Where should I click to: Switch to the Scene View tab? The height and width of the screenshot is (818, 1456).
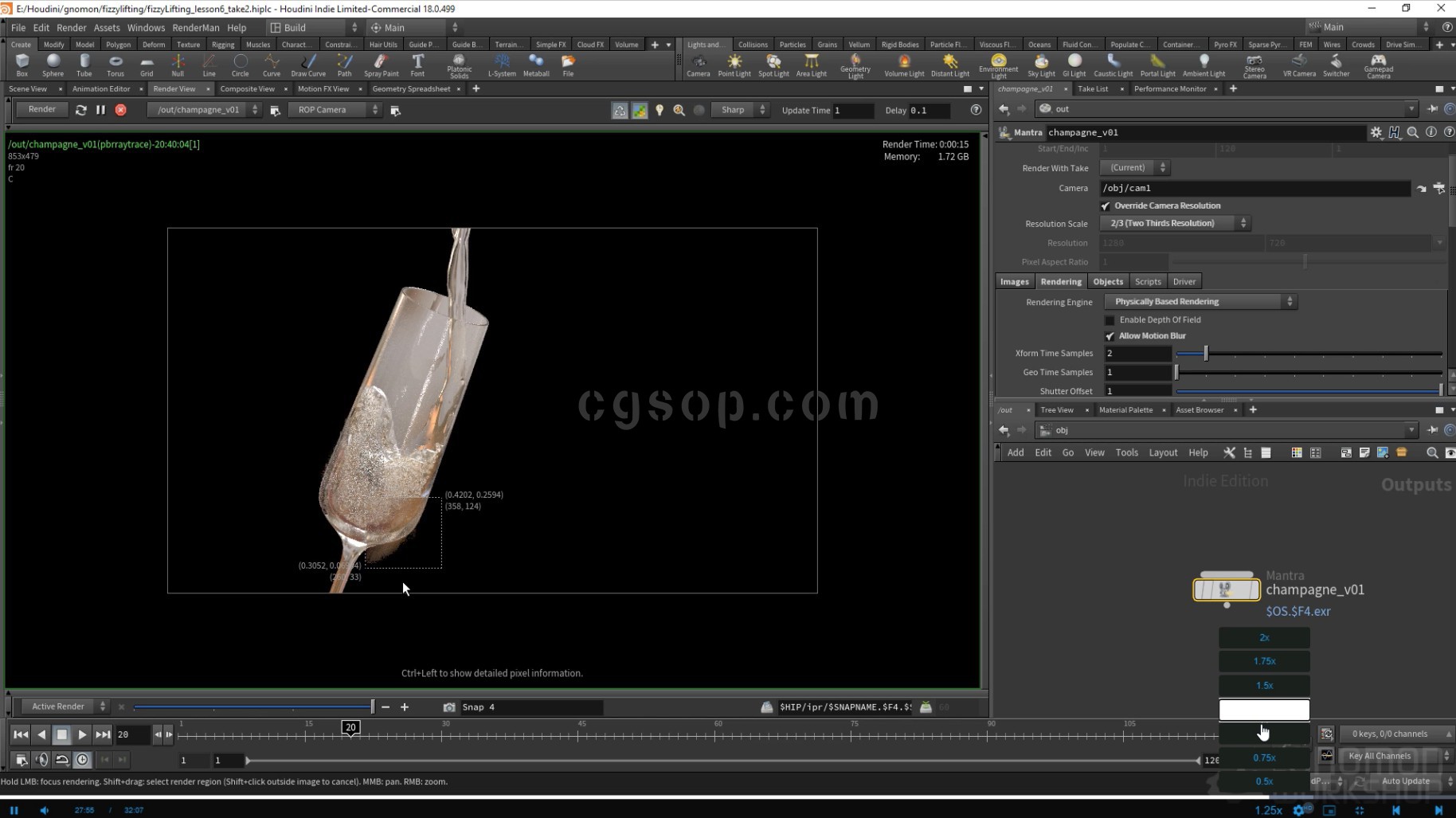point(28,89)
